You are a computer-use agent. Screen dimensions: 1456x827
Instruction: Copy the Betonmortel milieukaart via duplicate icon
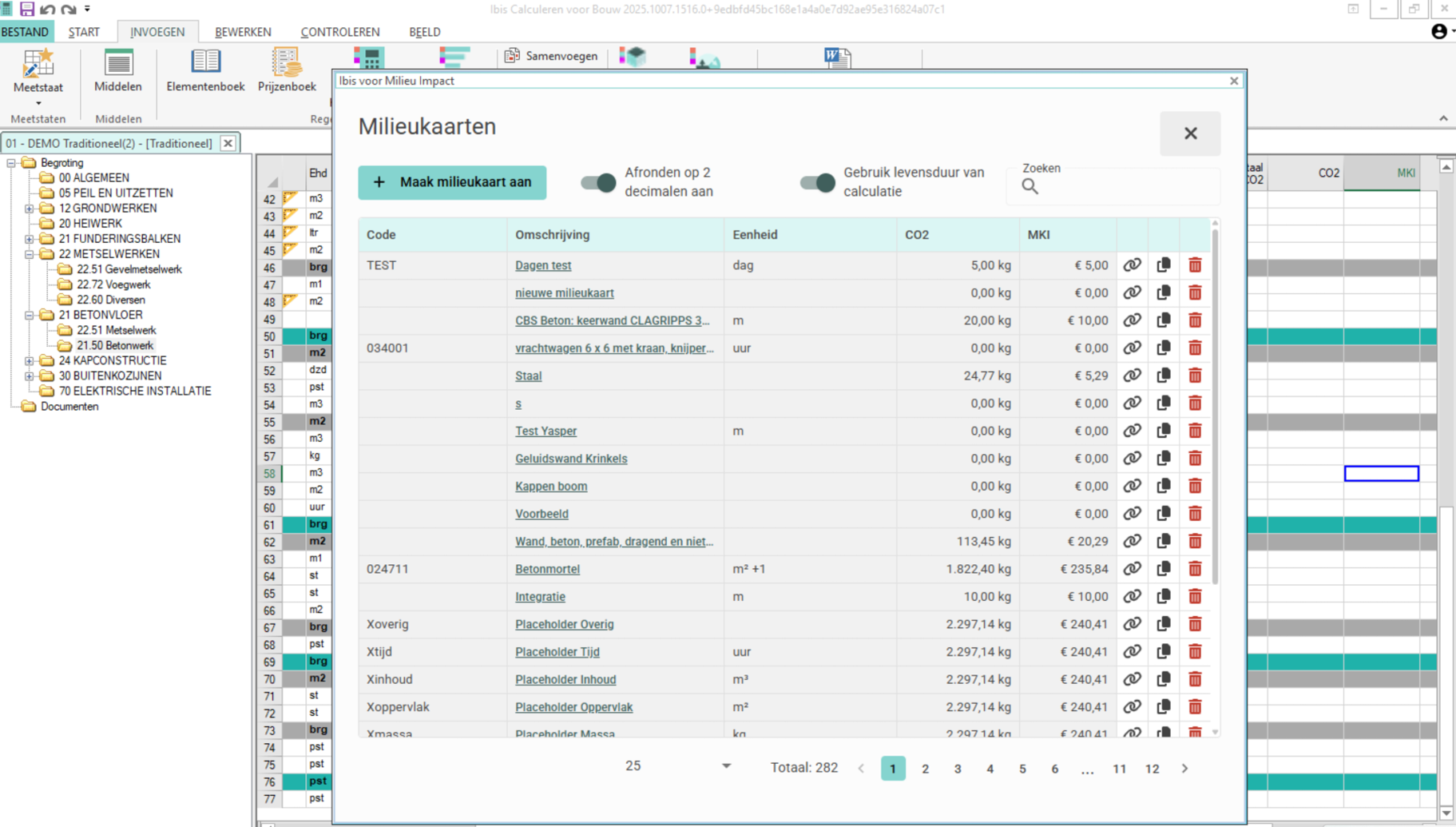[x=1163, y=569]
